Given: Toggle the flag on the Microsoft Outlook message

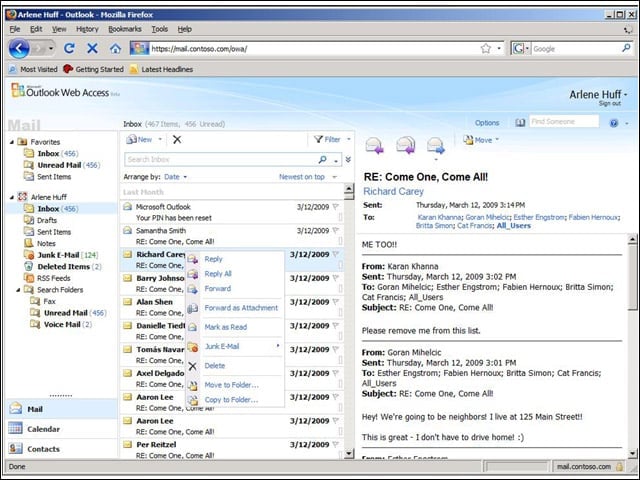Looking at the screenshot, I should coord(336,207).
